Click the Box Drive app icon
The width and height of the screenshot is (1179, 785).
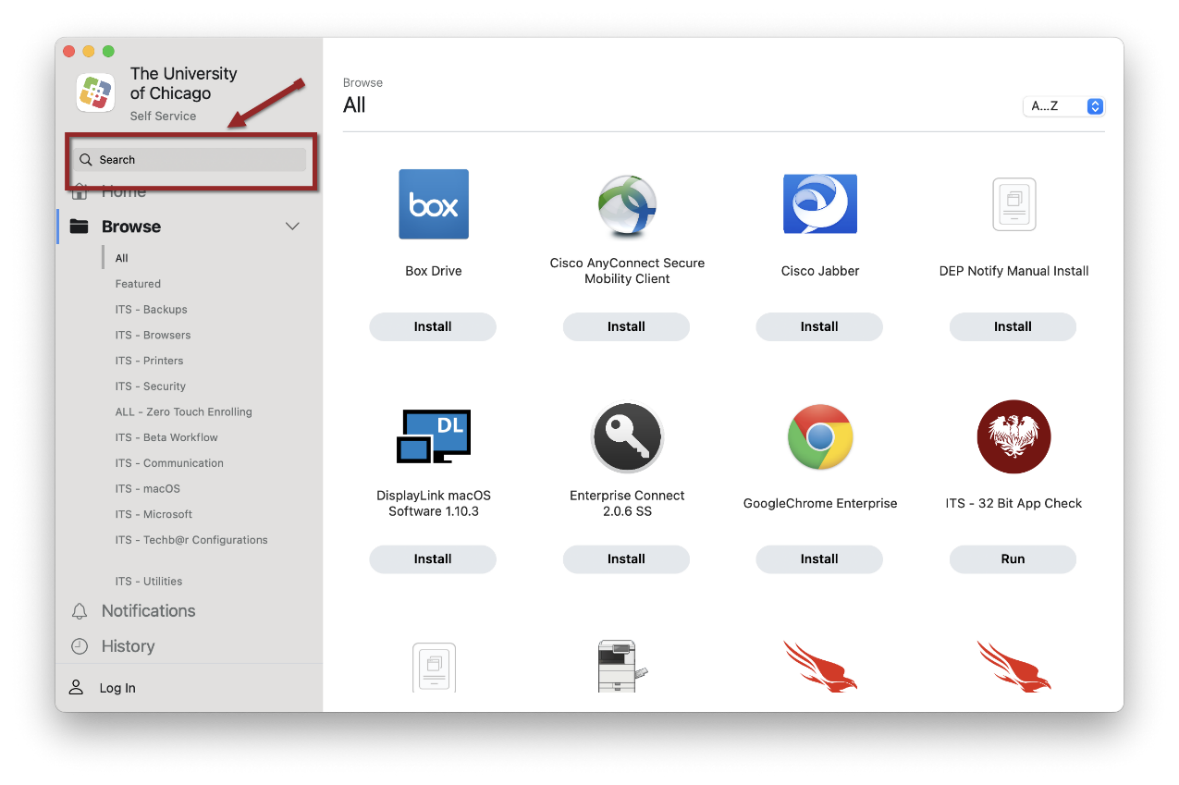coord(433,204)
